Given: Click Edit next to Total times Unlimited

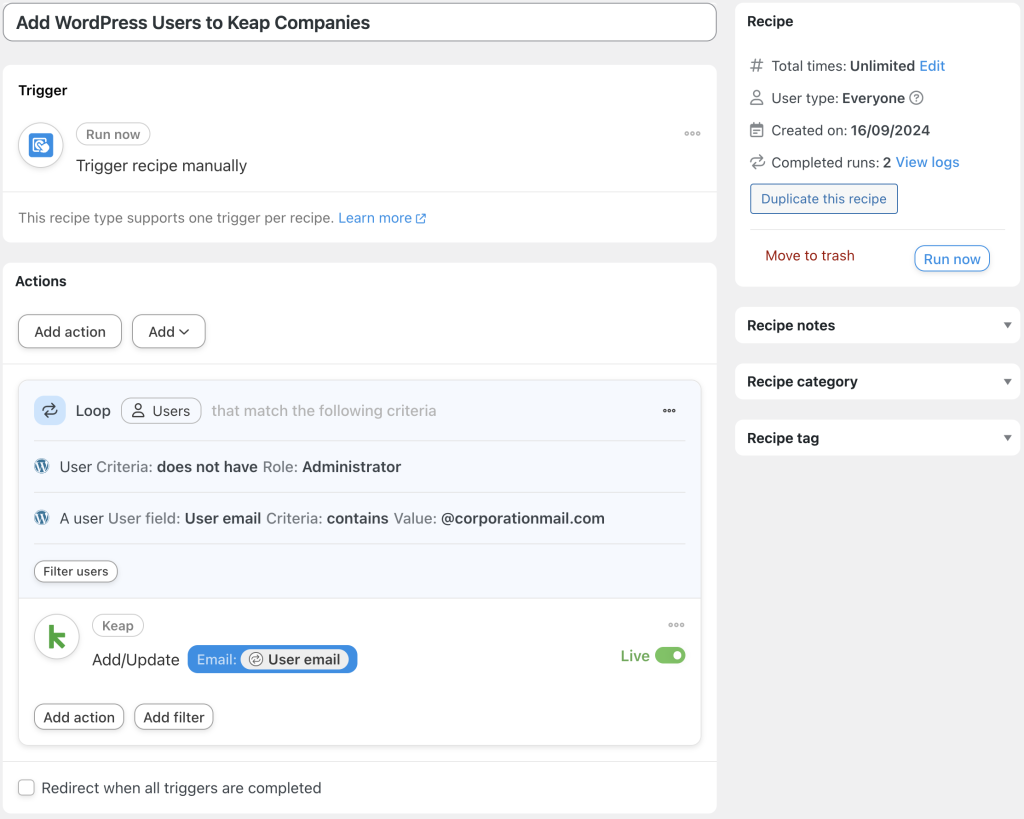Looking at the screenshot, I should click(932, 66).
